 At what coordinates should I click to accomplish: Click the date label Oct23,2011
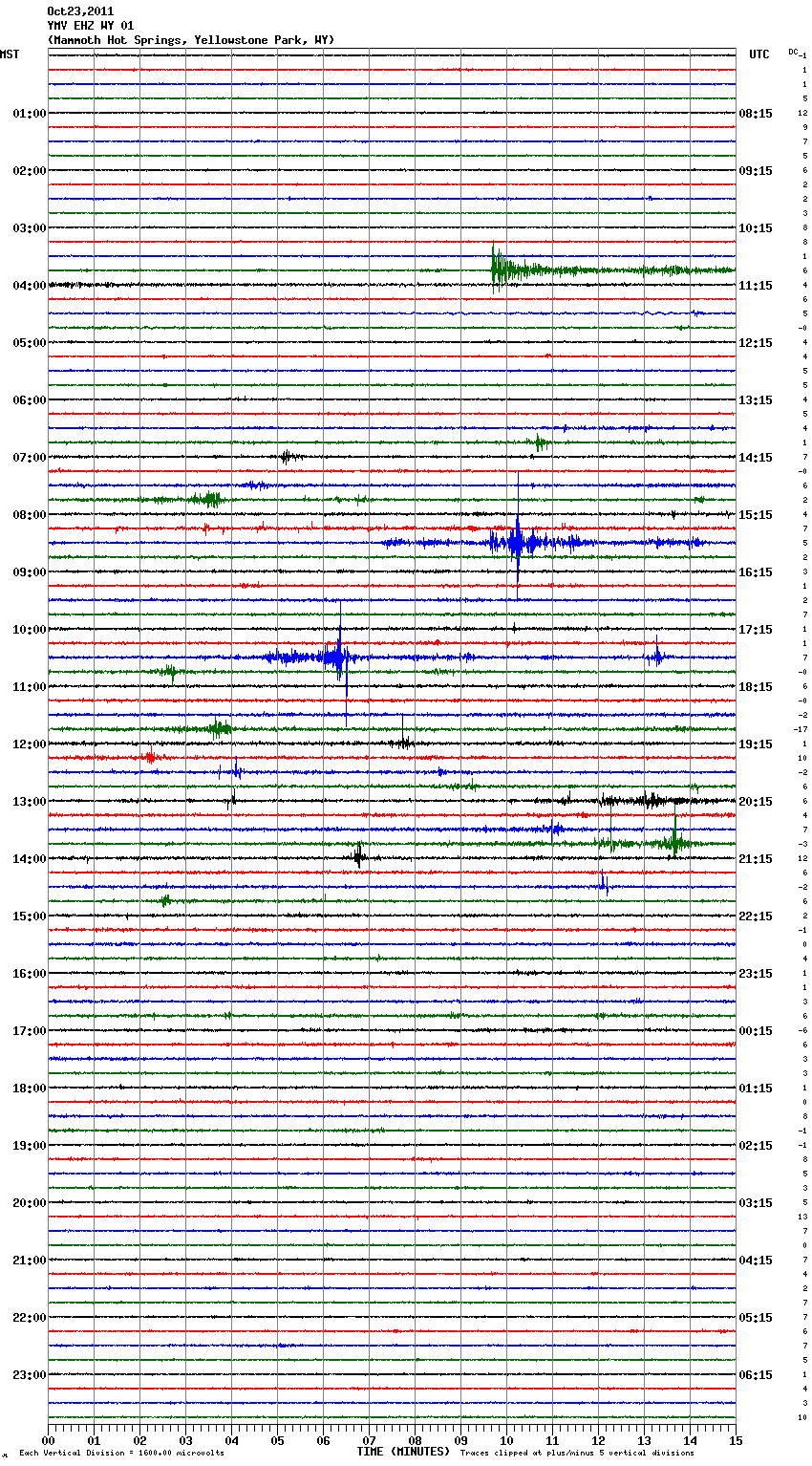80,11
